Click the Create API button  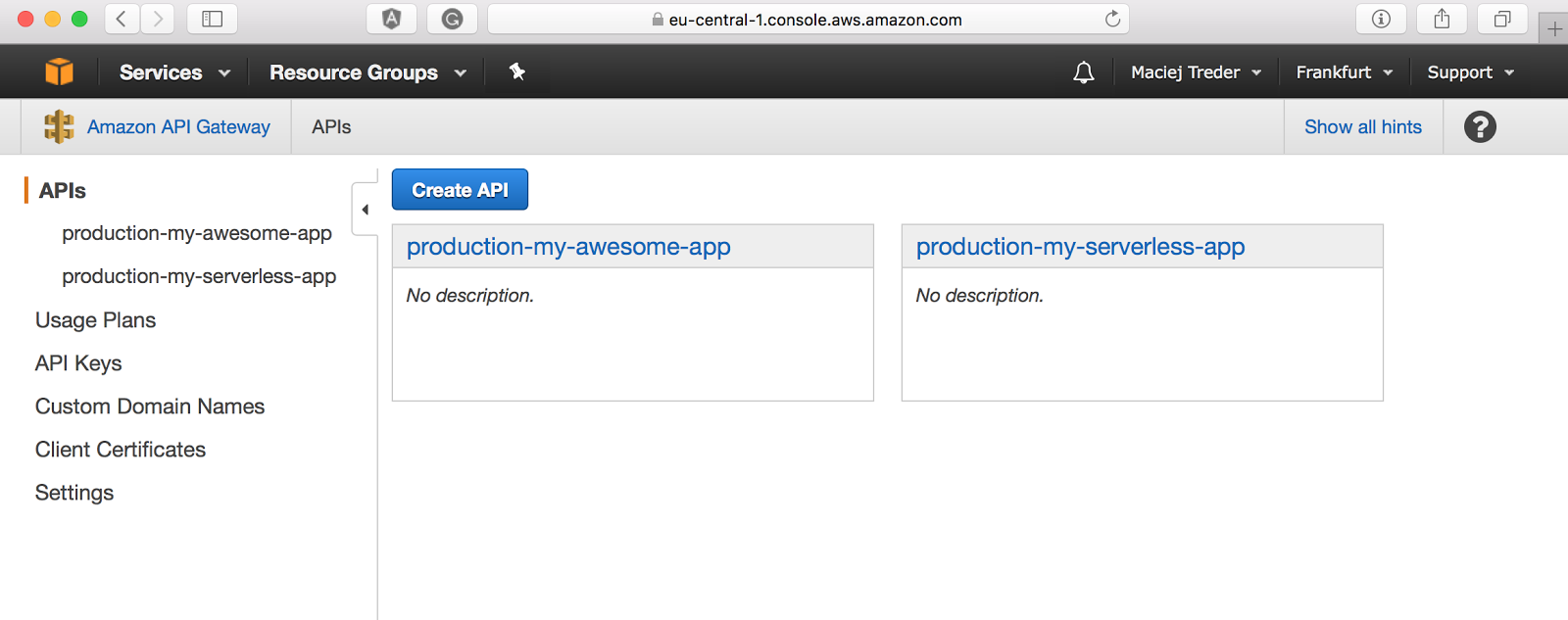[x=460, y=189]
